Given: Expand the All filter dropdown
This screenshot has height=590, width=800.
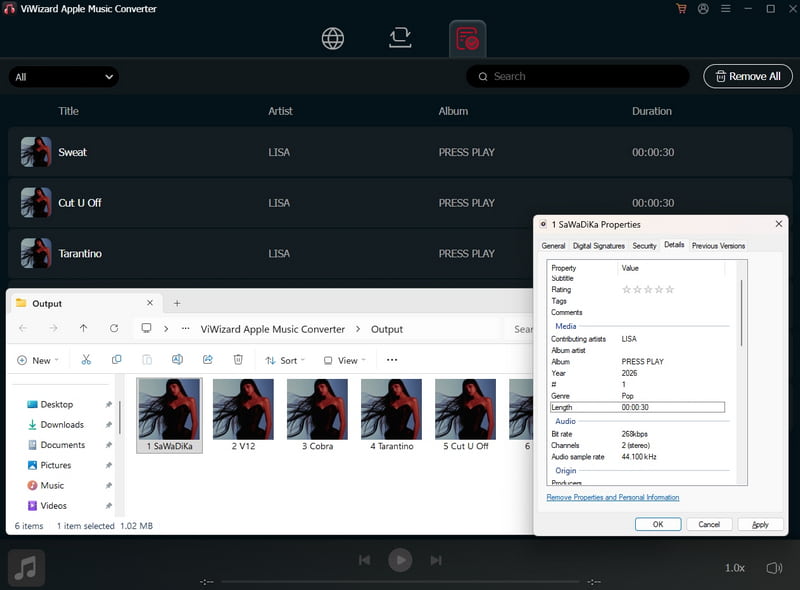Looking at the screenshot, I should pyautogui.click(x=64, y=77).
